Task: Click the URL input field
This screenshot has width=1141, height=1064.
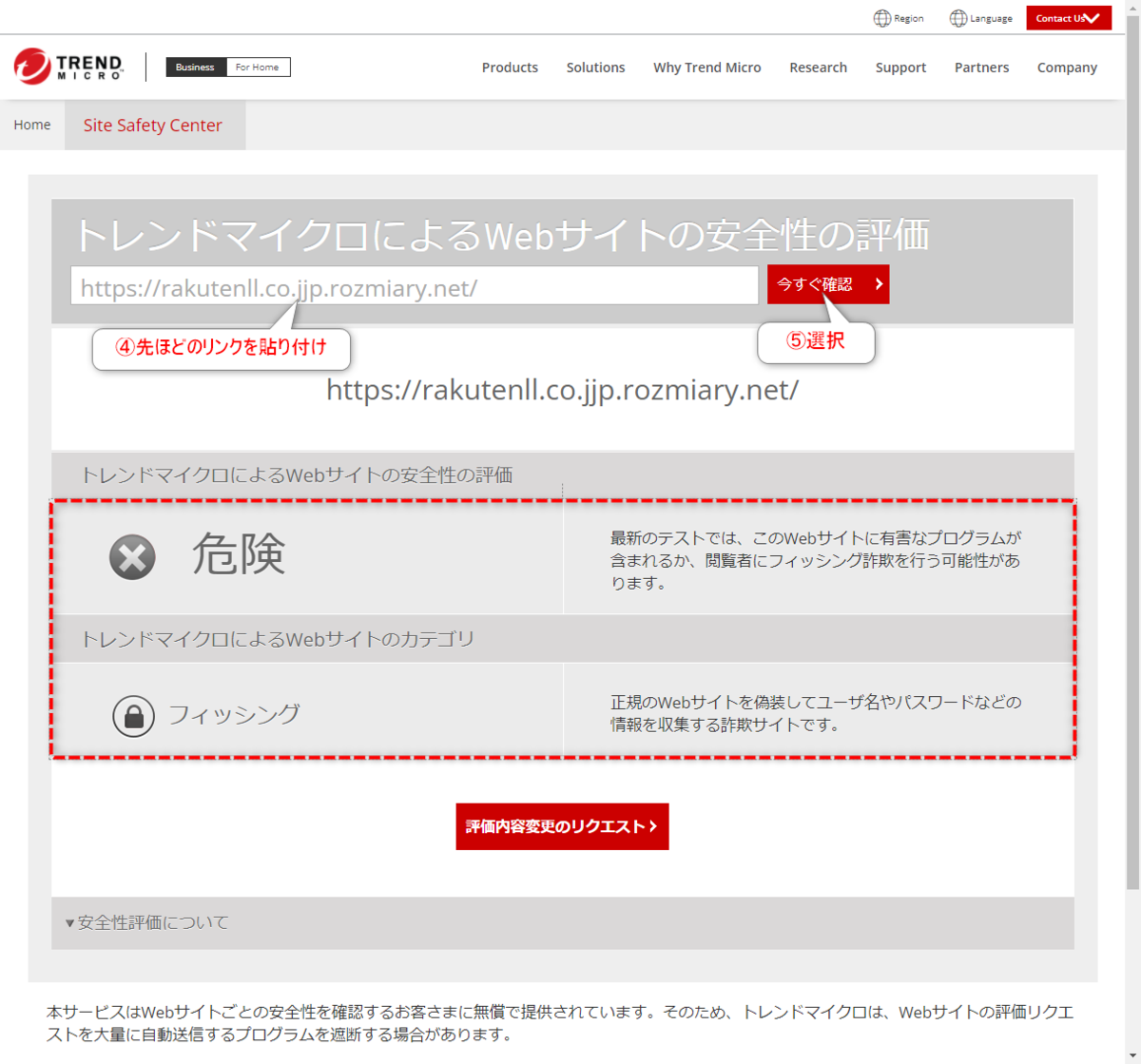Action: (x=415, y=285)
